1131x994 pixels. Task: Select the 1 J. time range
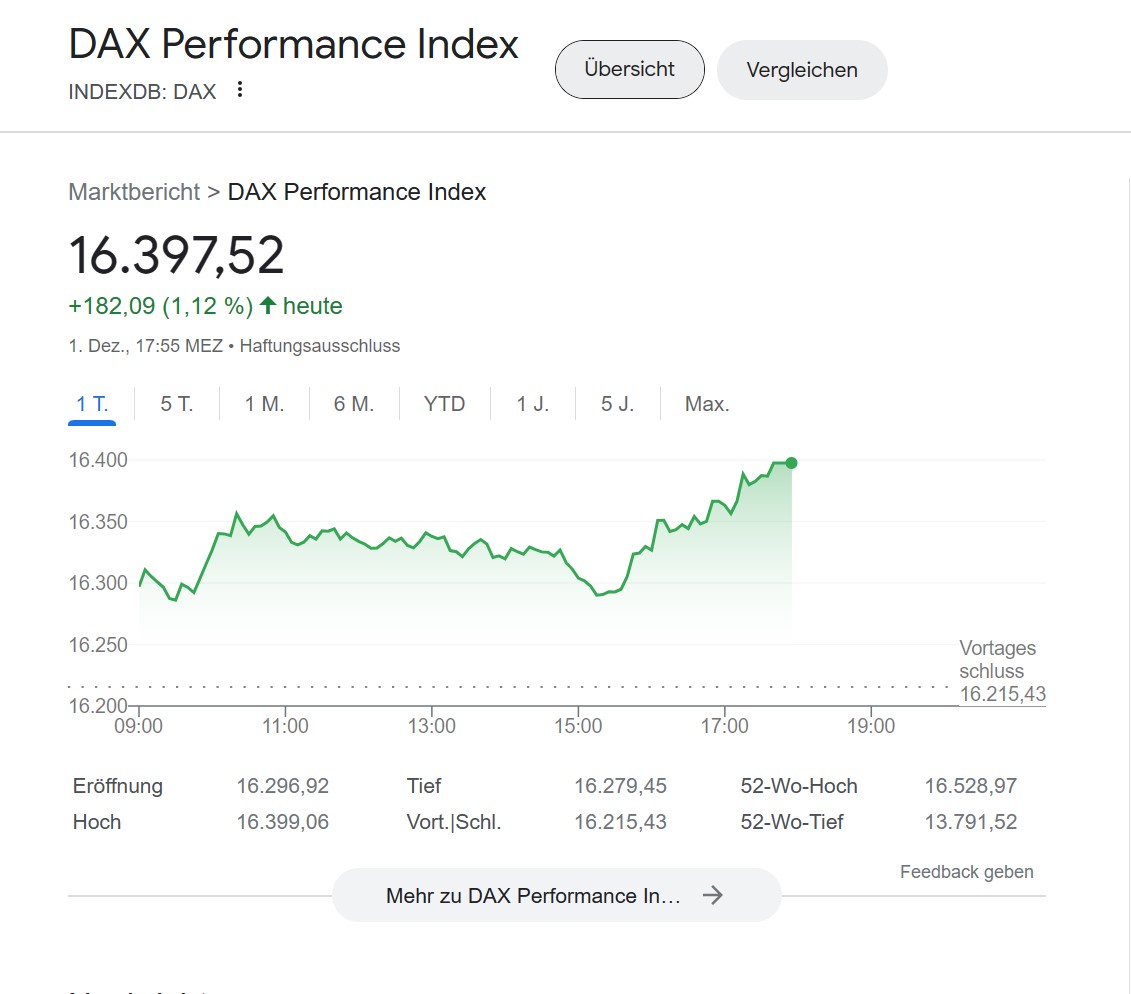pos(533,404)
